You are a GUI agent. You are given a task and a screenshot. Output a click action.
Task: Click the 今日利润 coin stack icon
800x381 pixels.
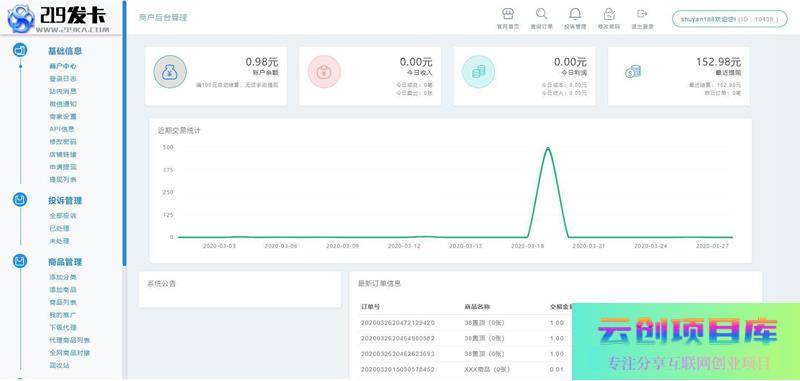pos(478,72)
